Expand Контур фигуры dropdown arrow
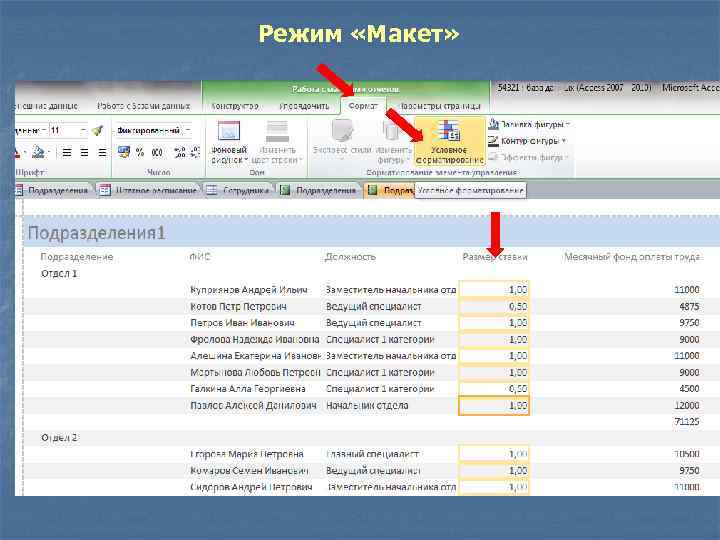The image size is (720, 540). [564, 141]
